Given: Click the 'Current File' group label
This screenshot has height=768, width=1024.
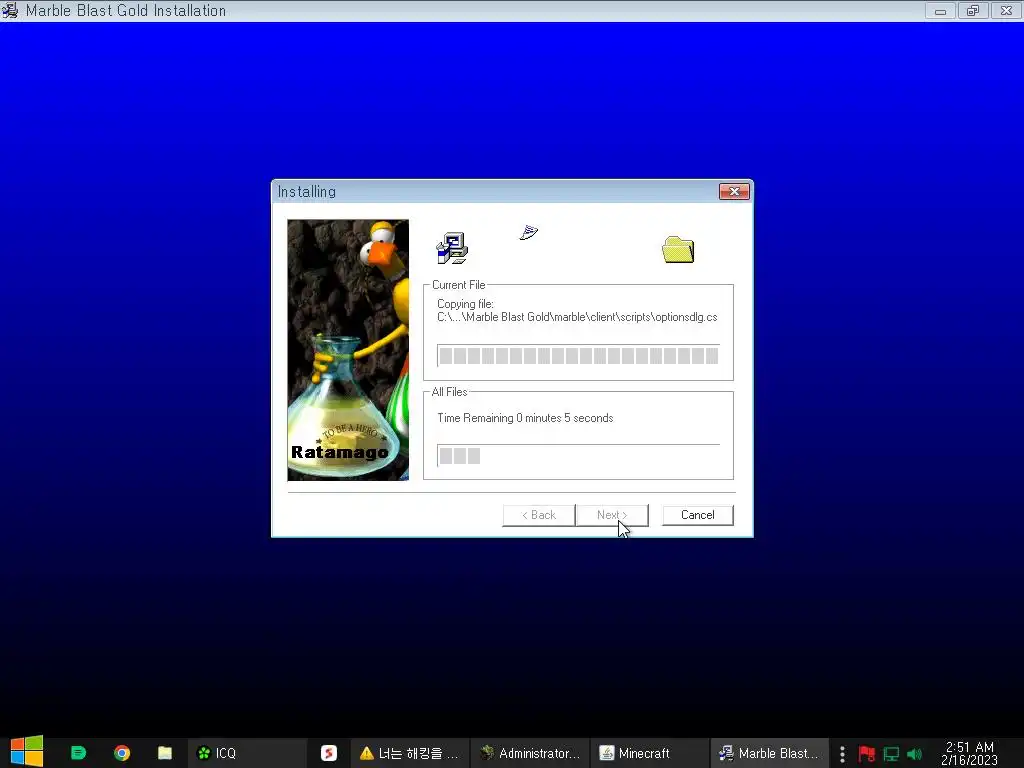Looking at the screenshot, I should click(x=458, y=285).
